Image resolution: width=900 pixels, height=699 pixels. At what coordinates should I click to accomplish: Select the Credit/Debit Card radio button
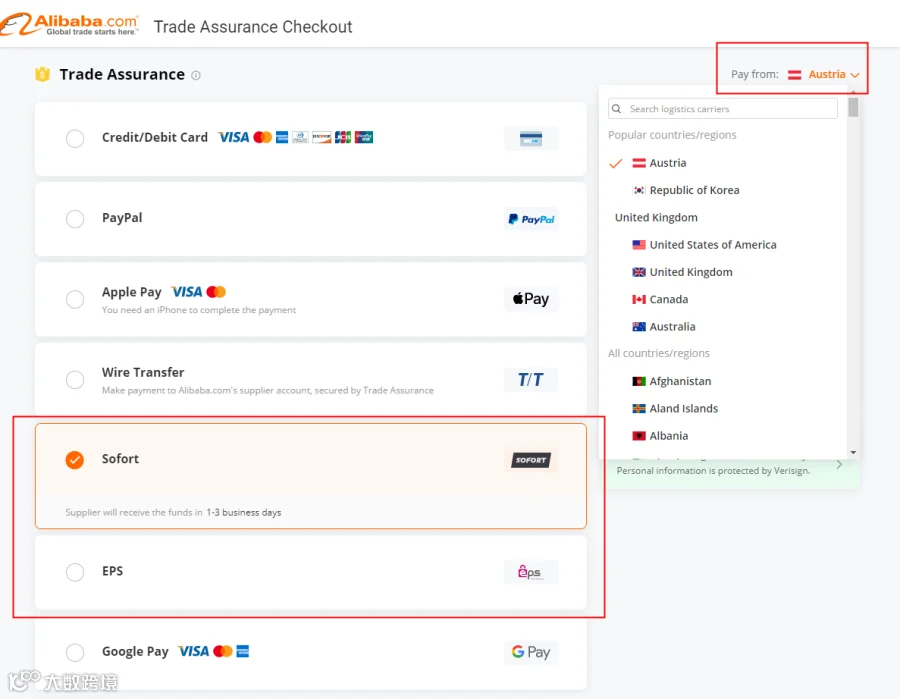tap(75, 138)
